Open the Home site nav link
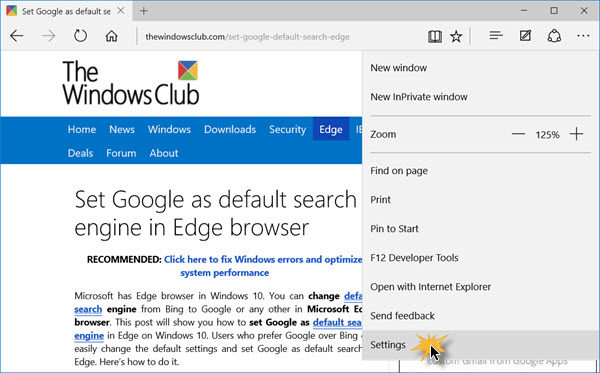This screenshot has height=373, width=600. click(82, 130)
